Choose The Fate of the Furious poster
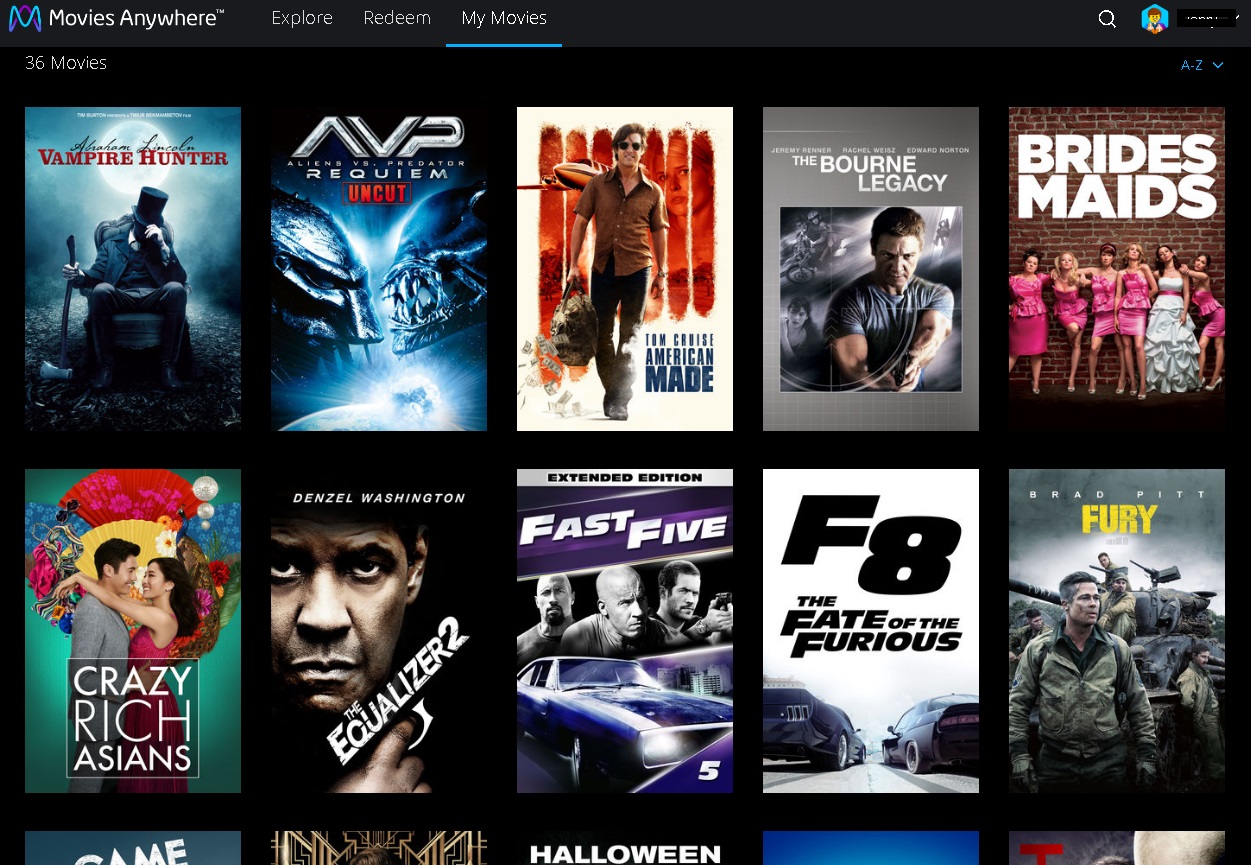The height and width of the screenshot is (865, 1251). point(871,631)
